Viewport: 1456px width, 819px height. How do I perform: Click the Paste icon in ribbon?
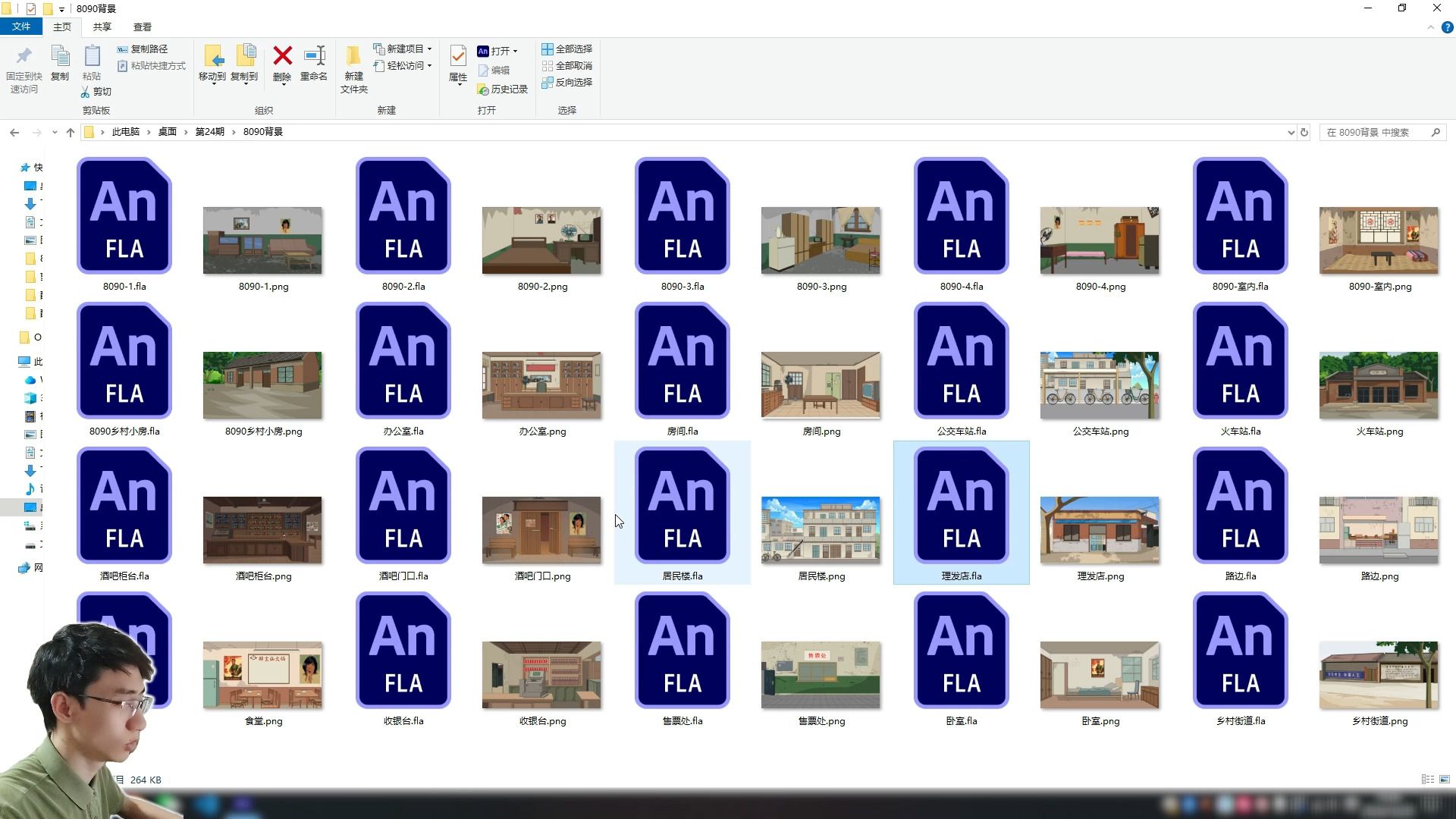(92, 57)
